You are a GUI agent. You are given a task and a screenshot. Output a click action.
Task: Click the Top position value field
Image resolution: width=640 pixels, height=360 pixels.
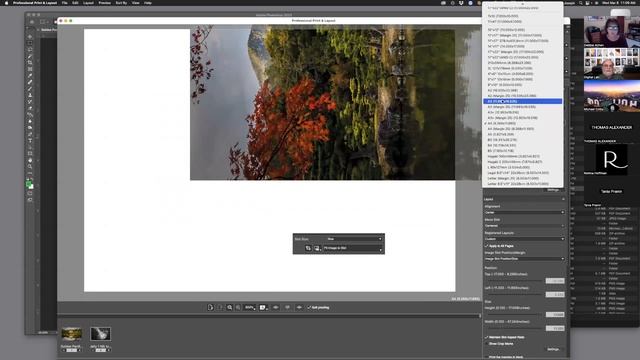point(555,281)
